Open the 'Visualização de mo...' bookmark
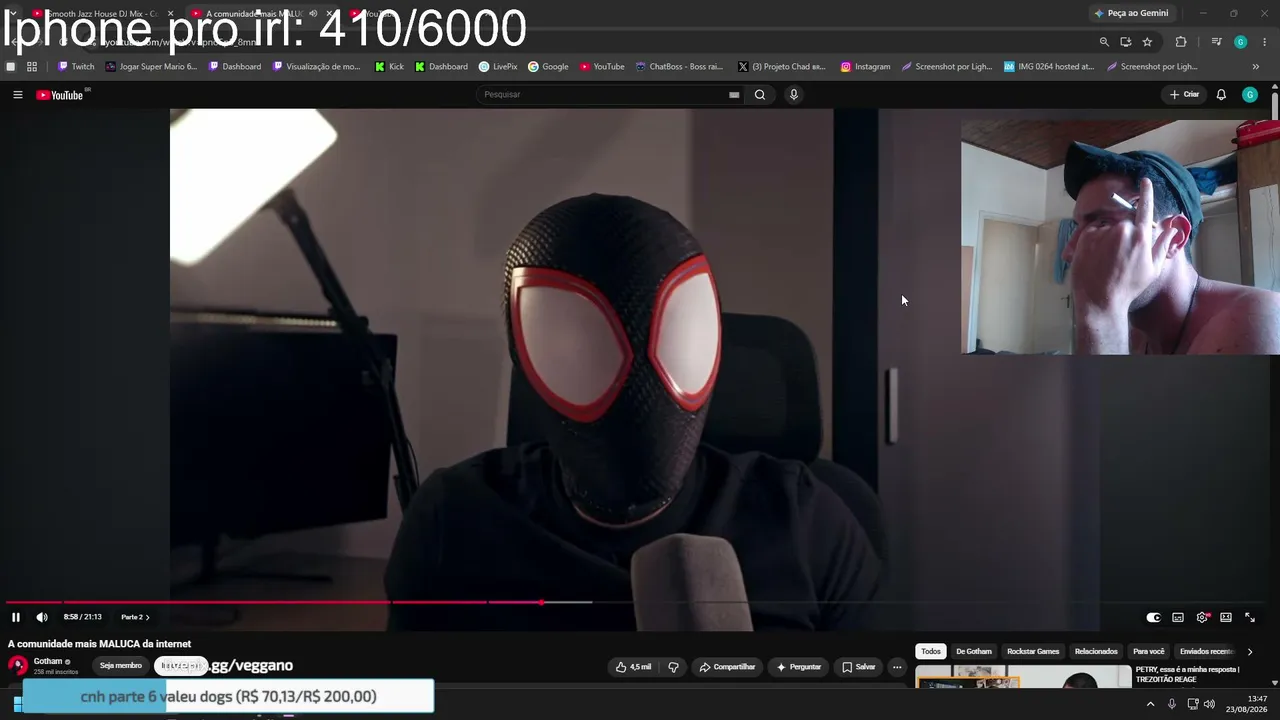Screen dimensions: 1280x720 [x=316, y=67]
